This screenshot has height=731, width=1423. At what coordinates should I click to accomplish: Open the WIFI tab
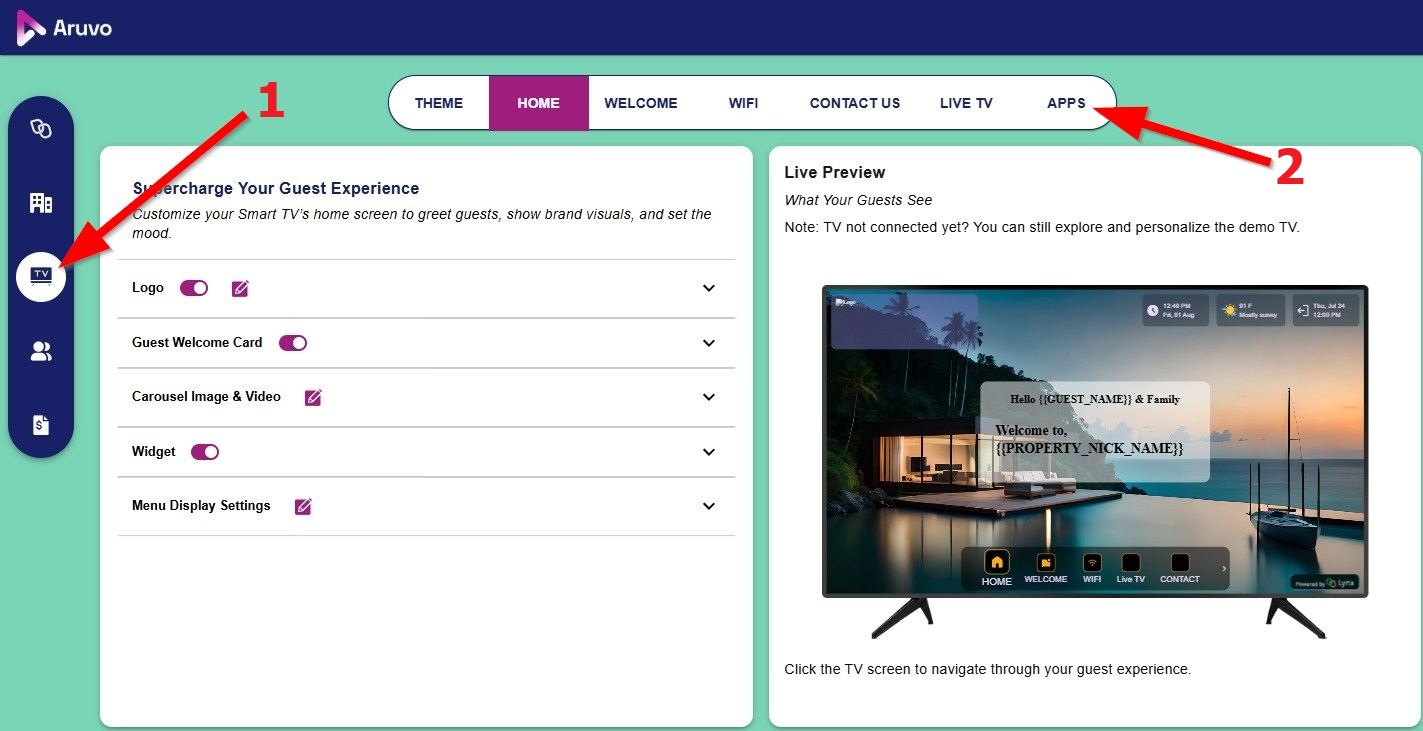click(743, 103)
